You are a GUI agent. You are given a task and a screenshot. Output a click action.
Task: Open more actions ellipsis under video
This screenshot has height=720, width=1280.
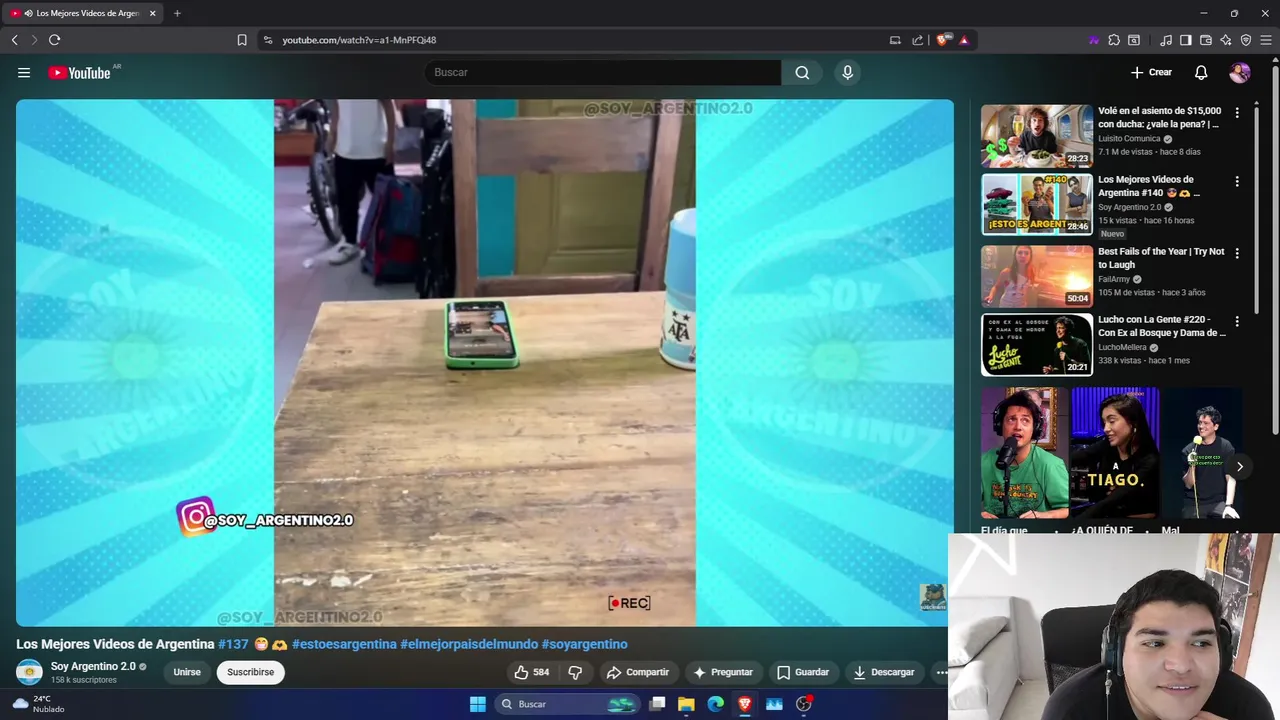coord(941,672)
